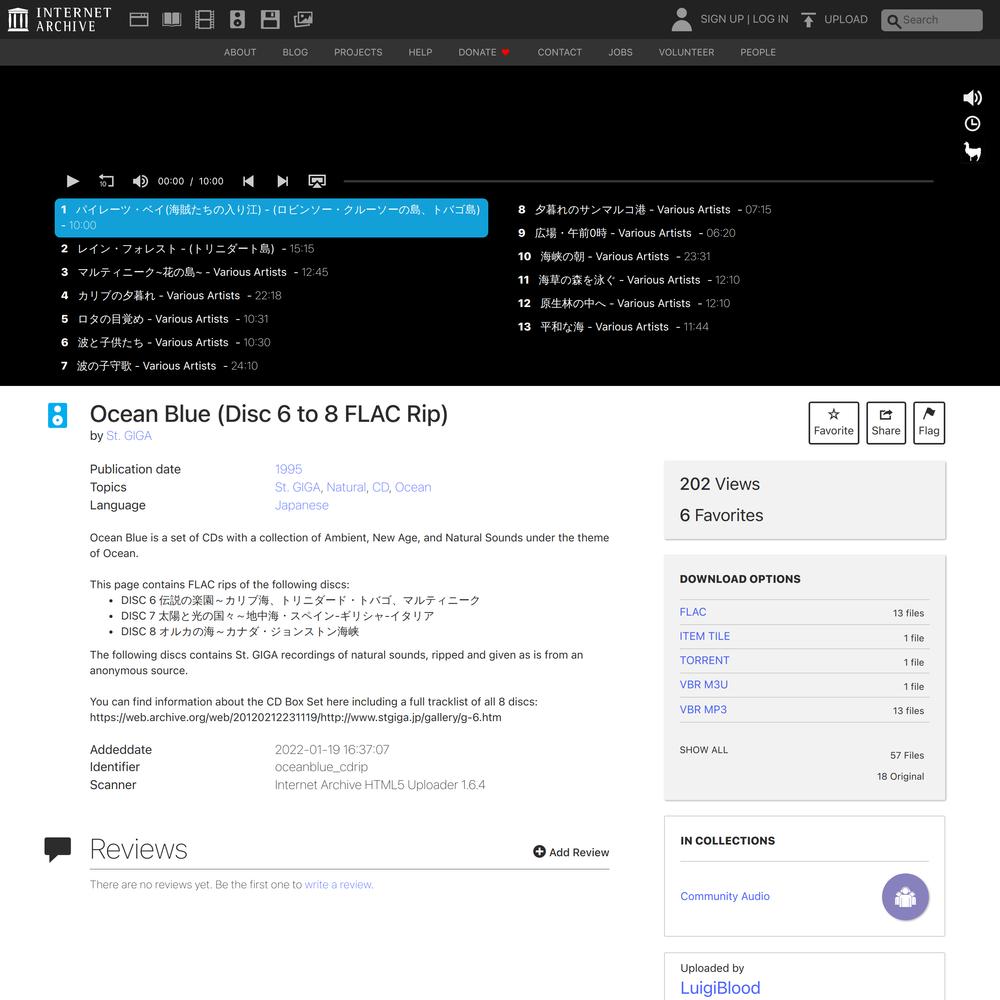Select track 4 カリブの夕暮れ
Screen dimensions: 1000x1000
pos(171,296)
